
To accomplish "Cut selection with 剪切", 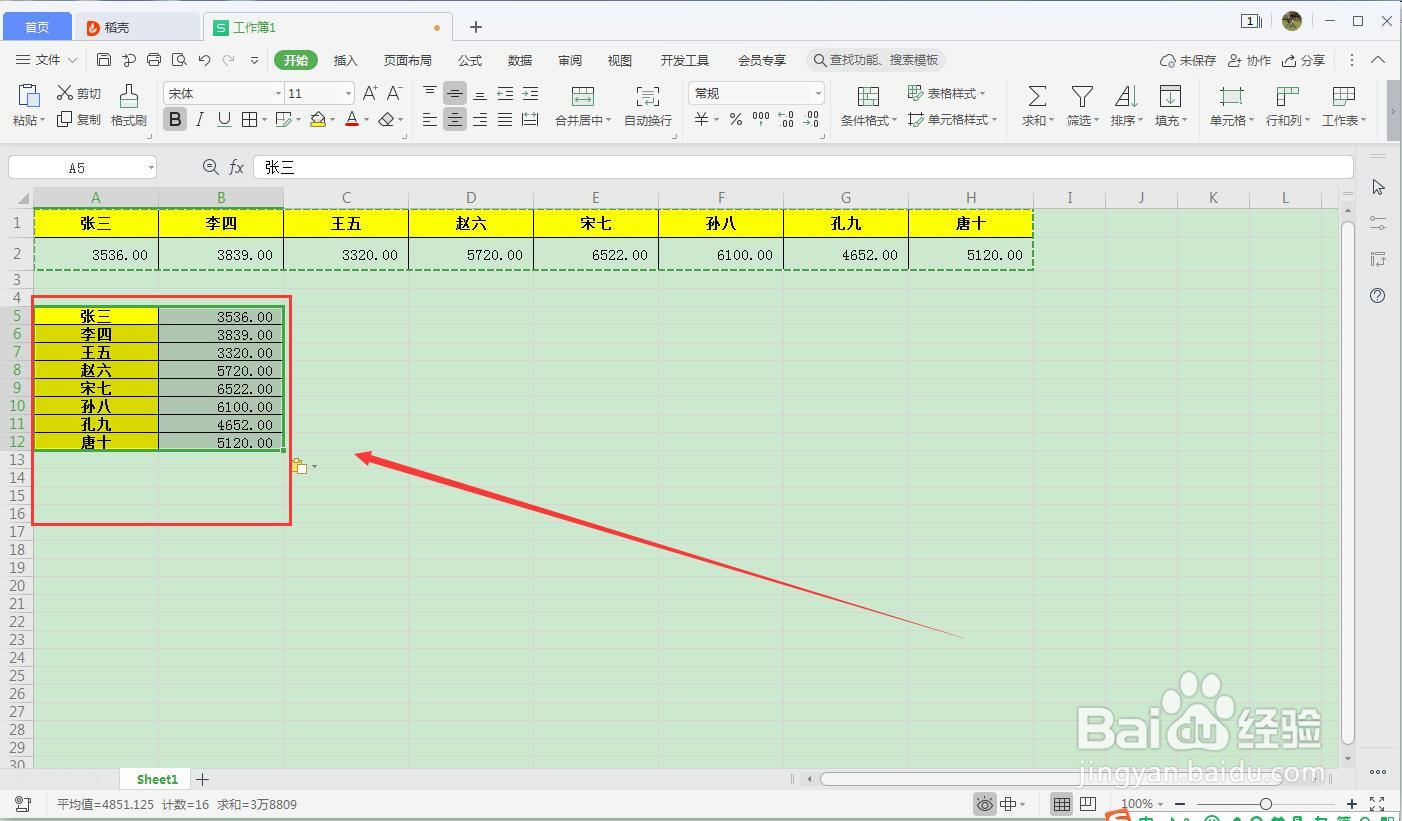I will coord(79,93).
